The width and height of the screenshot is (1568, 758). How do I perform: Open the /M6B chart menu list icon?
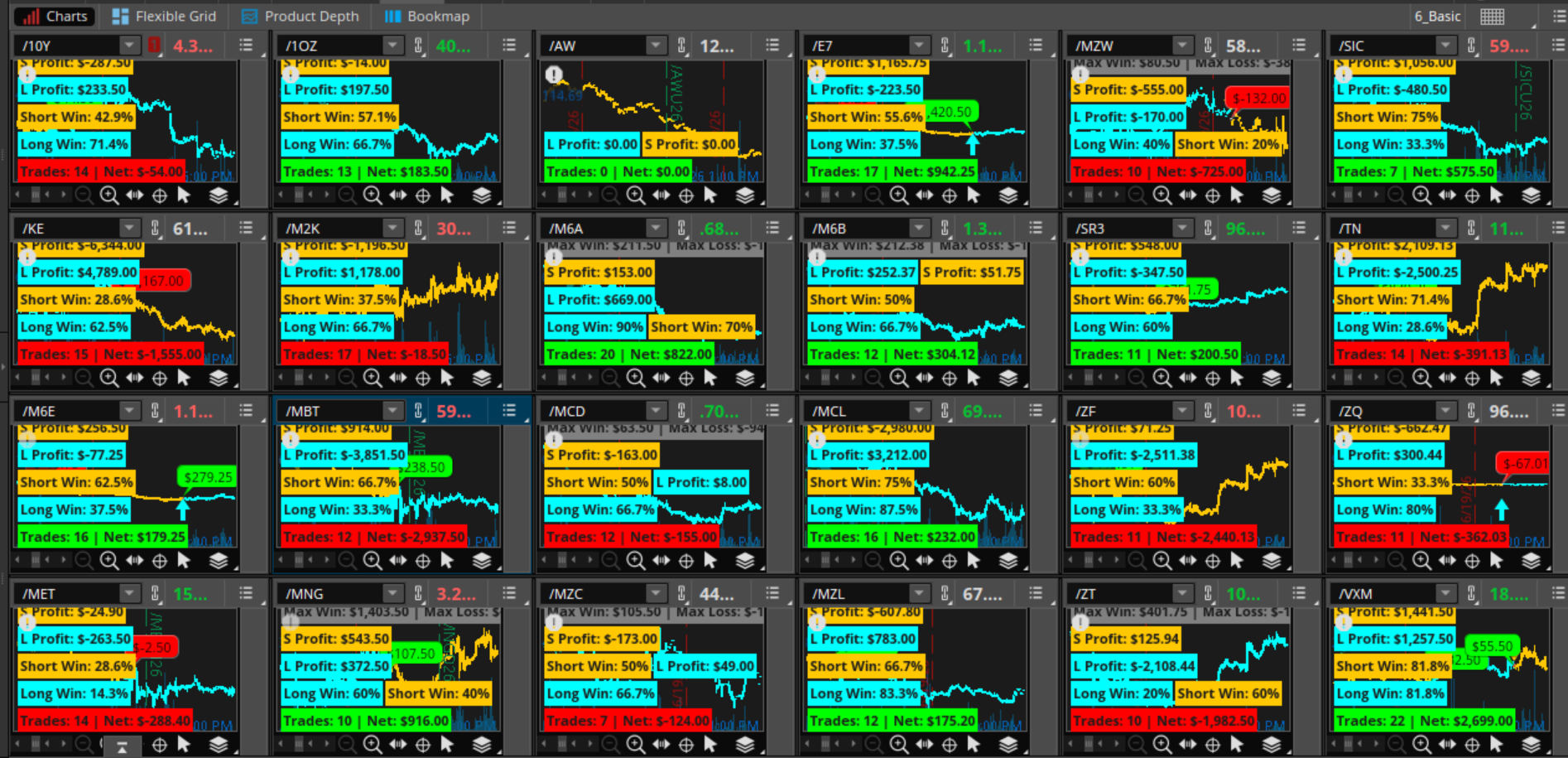pos(1036,228)
